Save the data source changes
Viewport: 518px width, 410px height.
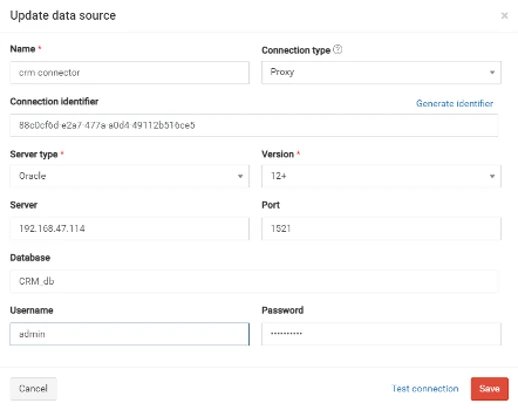[489, 389]
